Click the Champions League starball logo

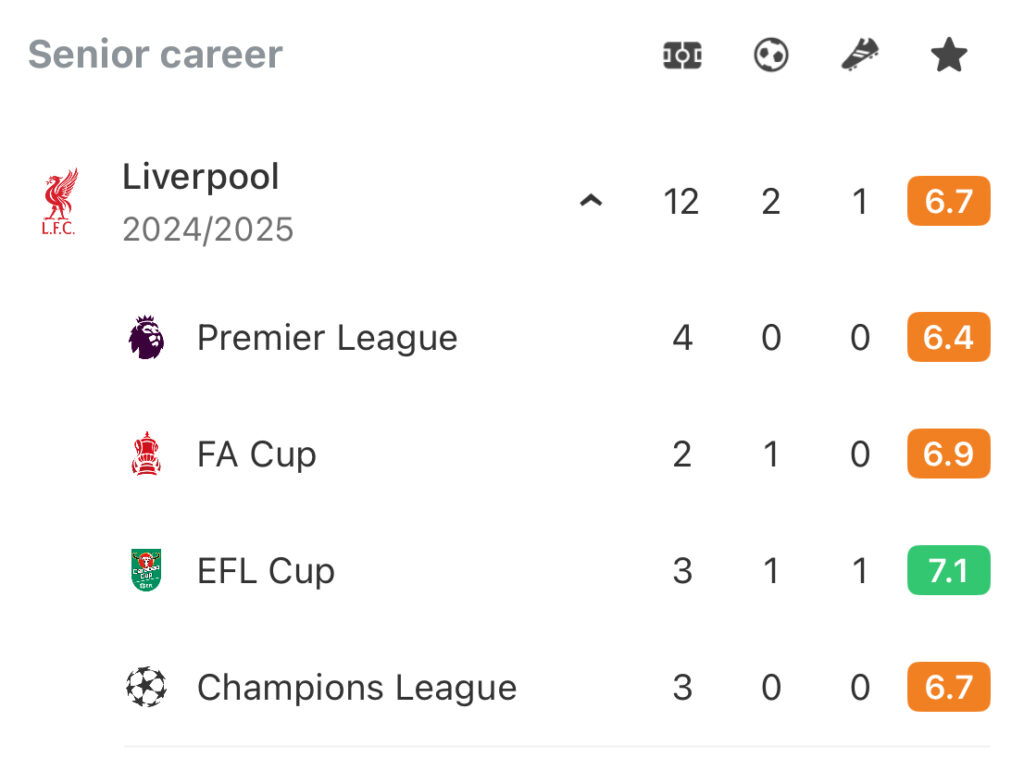coord(146,687)
